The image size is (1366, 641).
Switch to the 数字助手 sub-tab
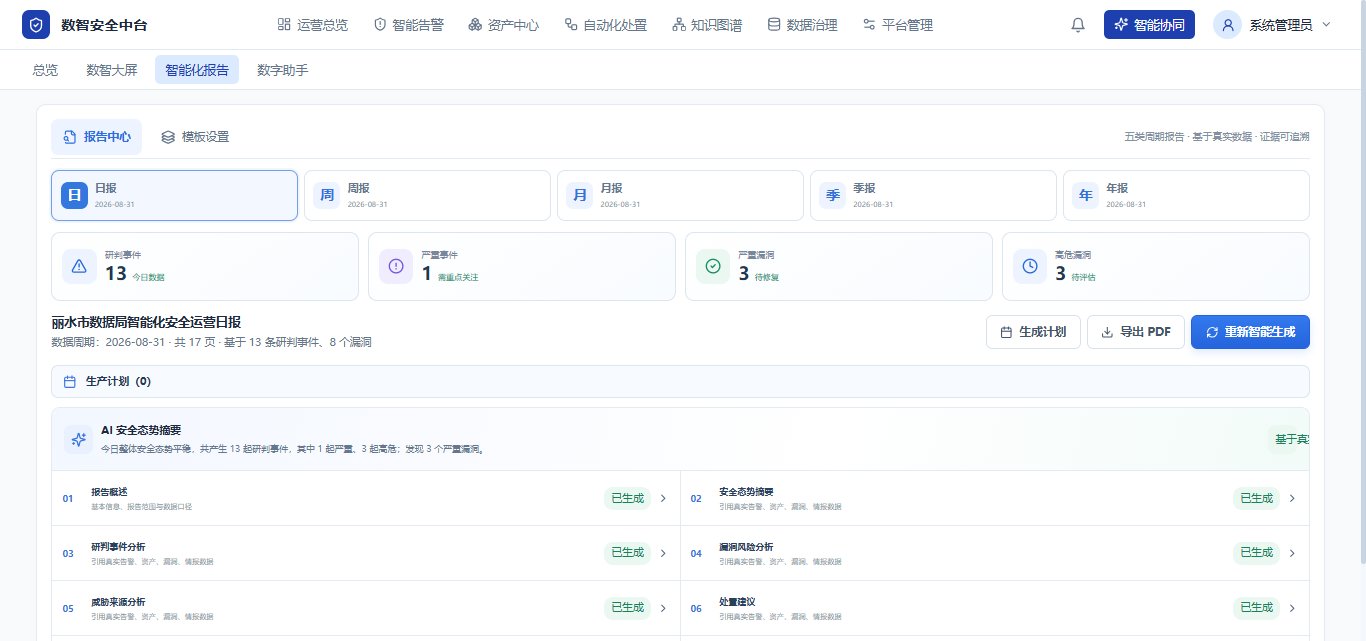click(x=282, y=70)
